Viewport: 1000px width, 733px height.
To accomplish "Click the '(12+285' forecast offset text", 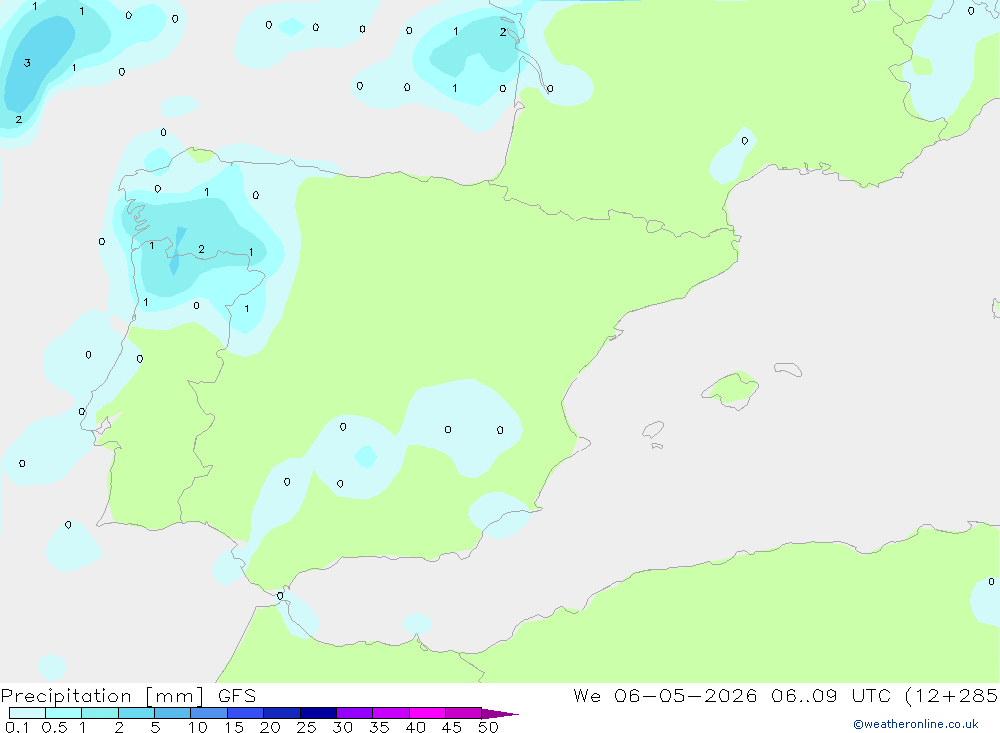I will coord(952,695).
